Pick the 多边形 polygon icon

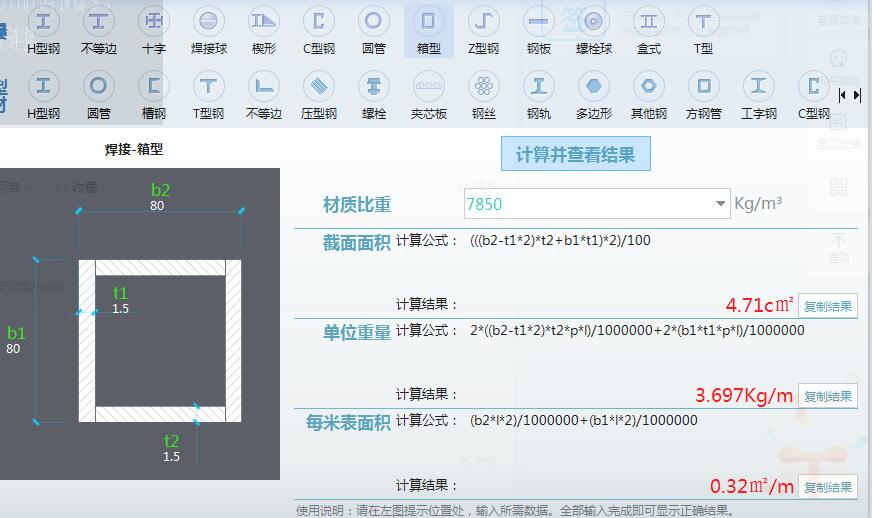coord(593,97)
